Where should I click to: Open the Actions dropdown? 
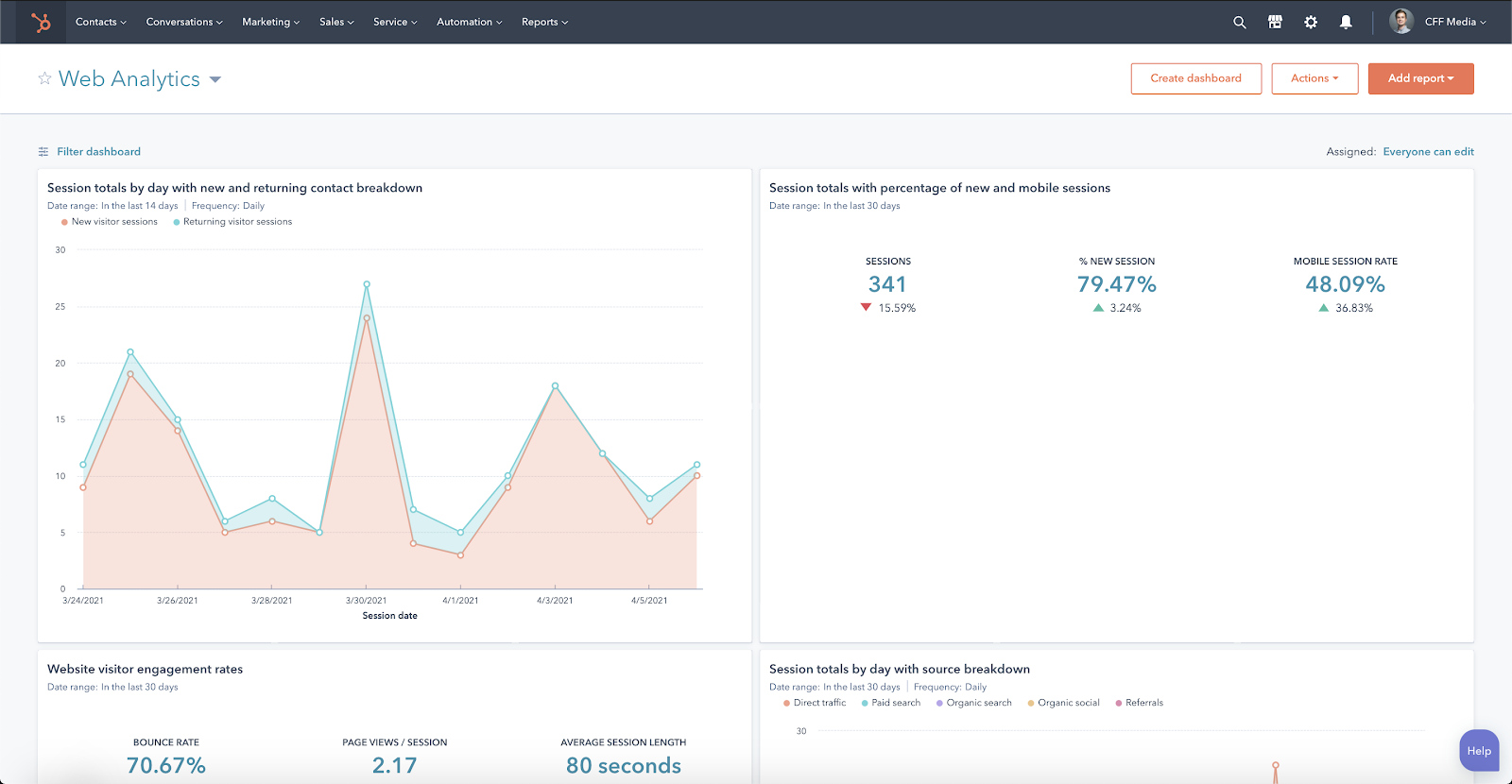click(1314, 78)
